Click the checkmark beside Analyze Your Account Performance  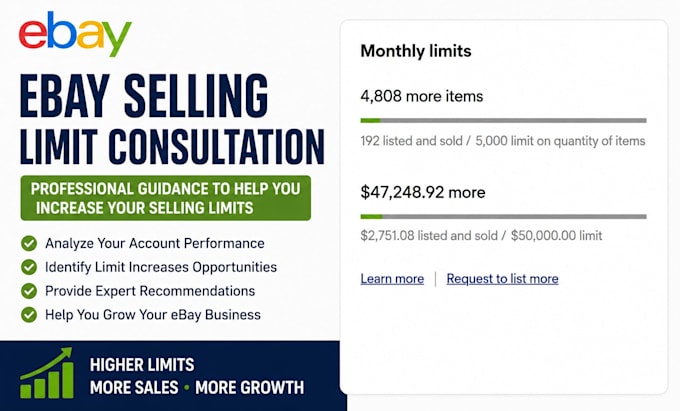coord(29,243)
